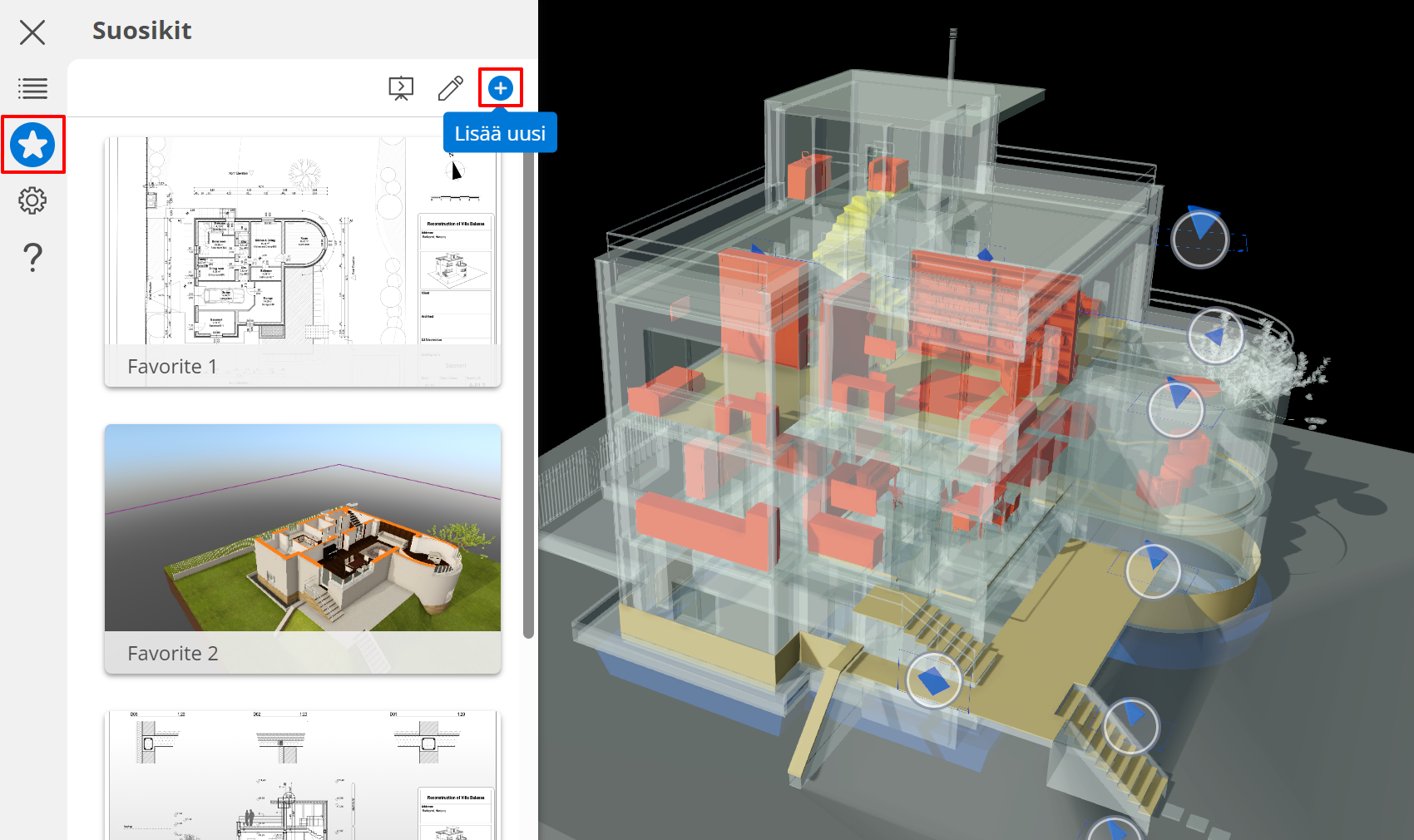Viewport: 1414px width, 840px height.
Task: Select the 3D marker containing a blue diamond
Action: pyautogui.click(x=934, y=680)
